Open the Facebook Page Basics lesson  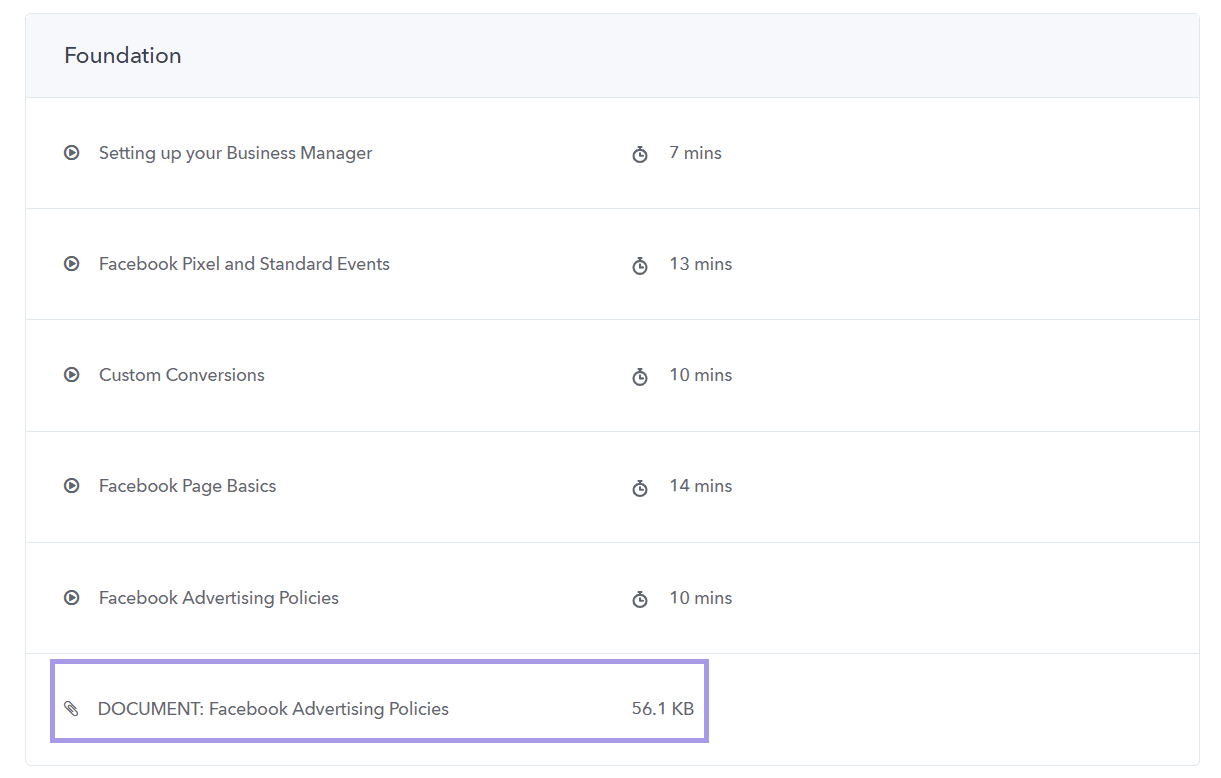tap(187, 486)
